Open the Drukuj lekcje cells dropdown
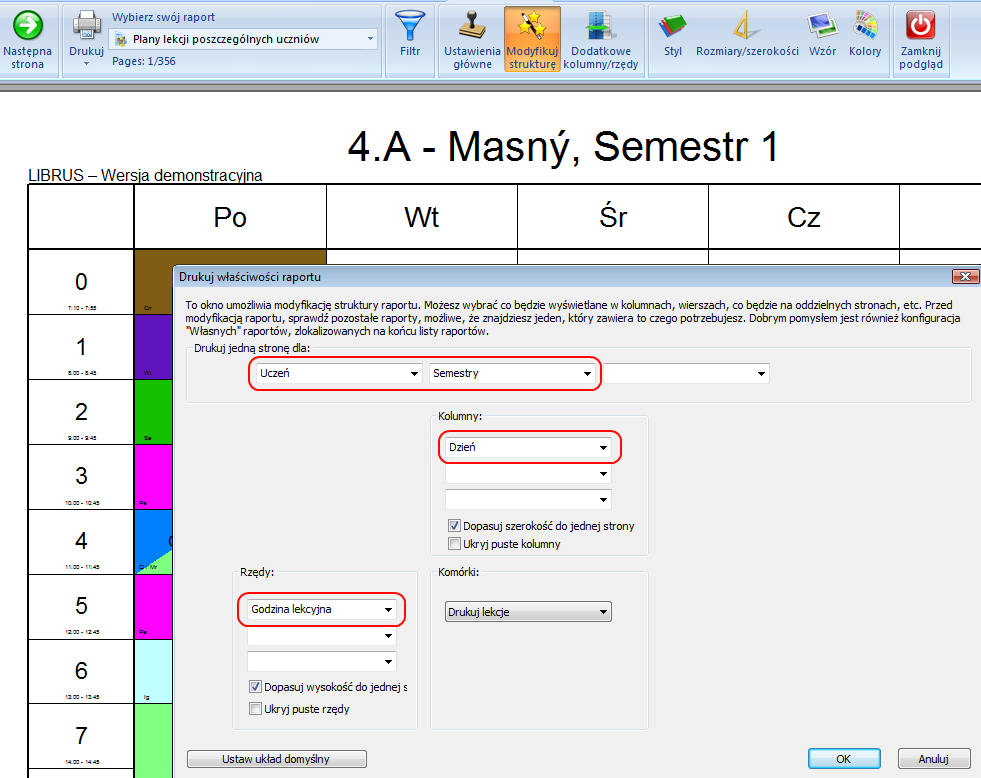 click(x=528, y=612)
